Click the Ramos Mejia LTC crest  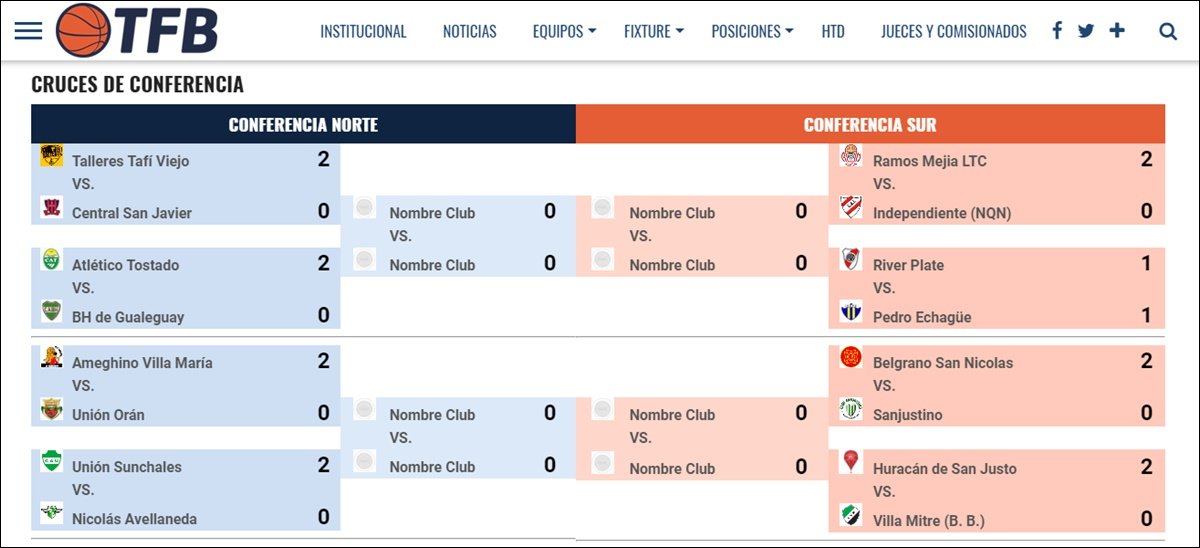[851, 155]
